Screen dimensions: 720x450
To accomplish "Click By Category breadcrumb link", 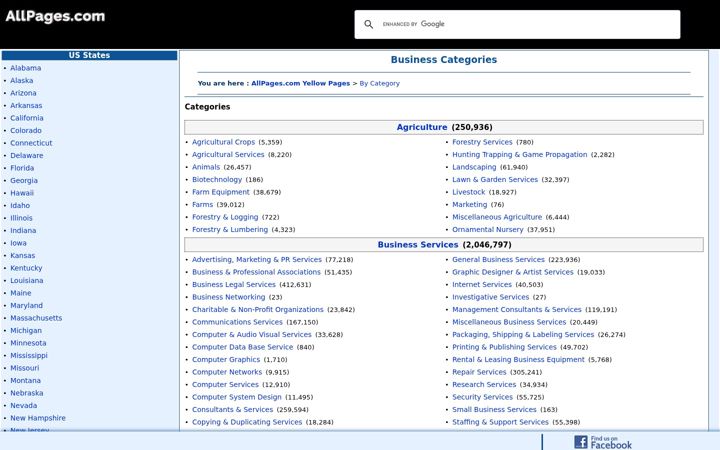I will 379,83.
